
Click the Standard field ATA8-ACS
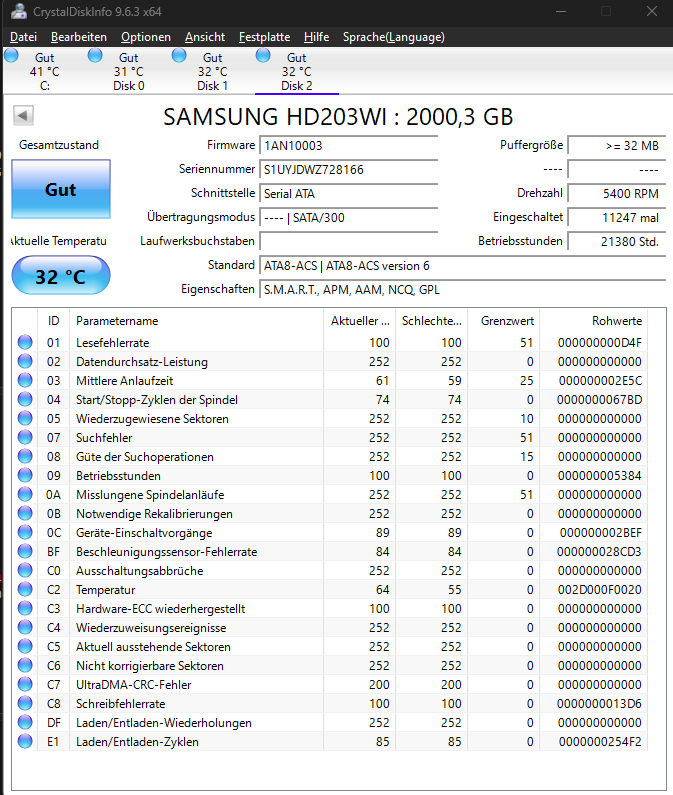463,266
